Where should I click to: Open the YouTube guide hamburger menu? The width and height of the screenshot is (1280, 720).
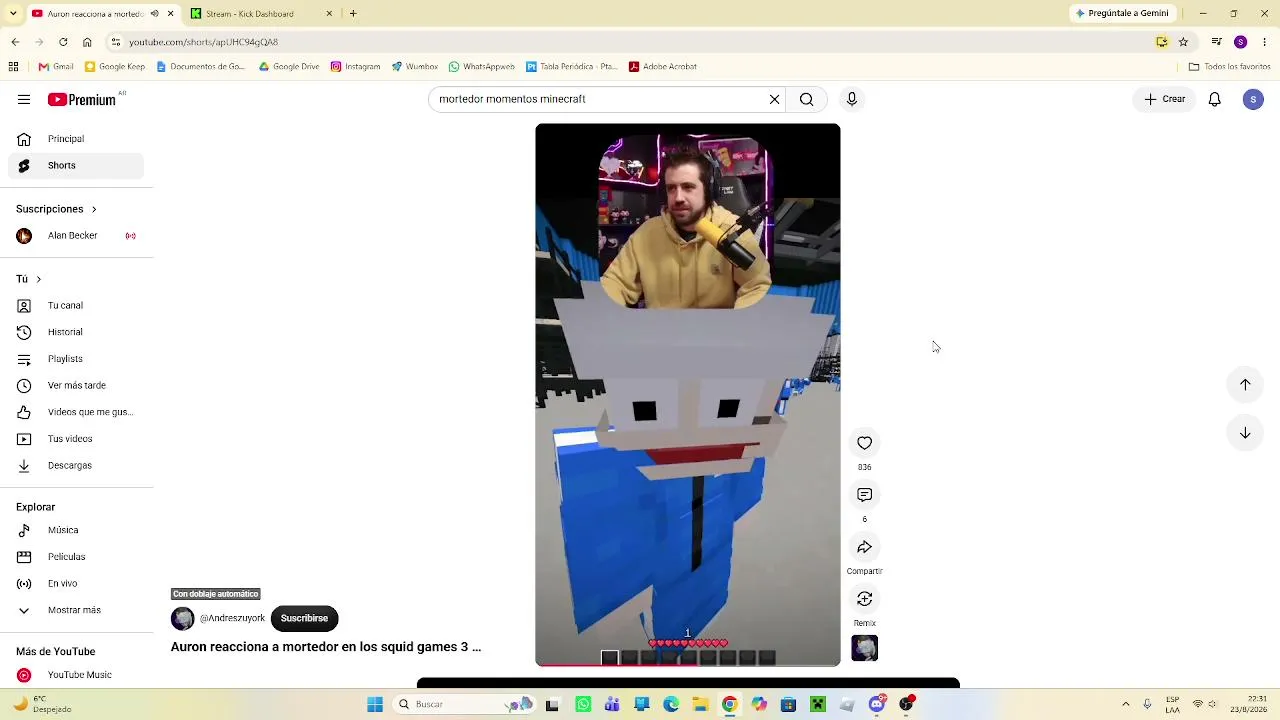coord(24,99)
